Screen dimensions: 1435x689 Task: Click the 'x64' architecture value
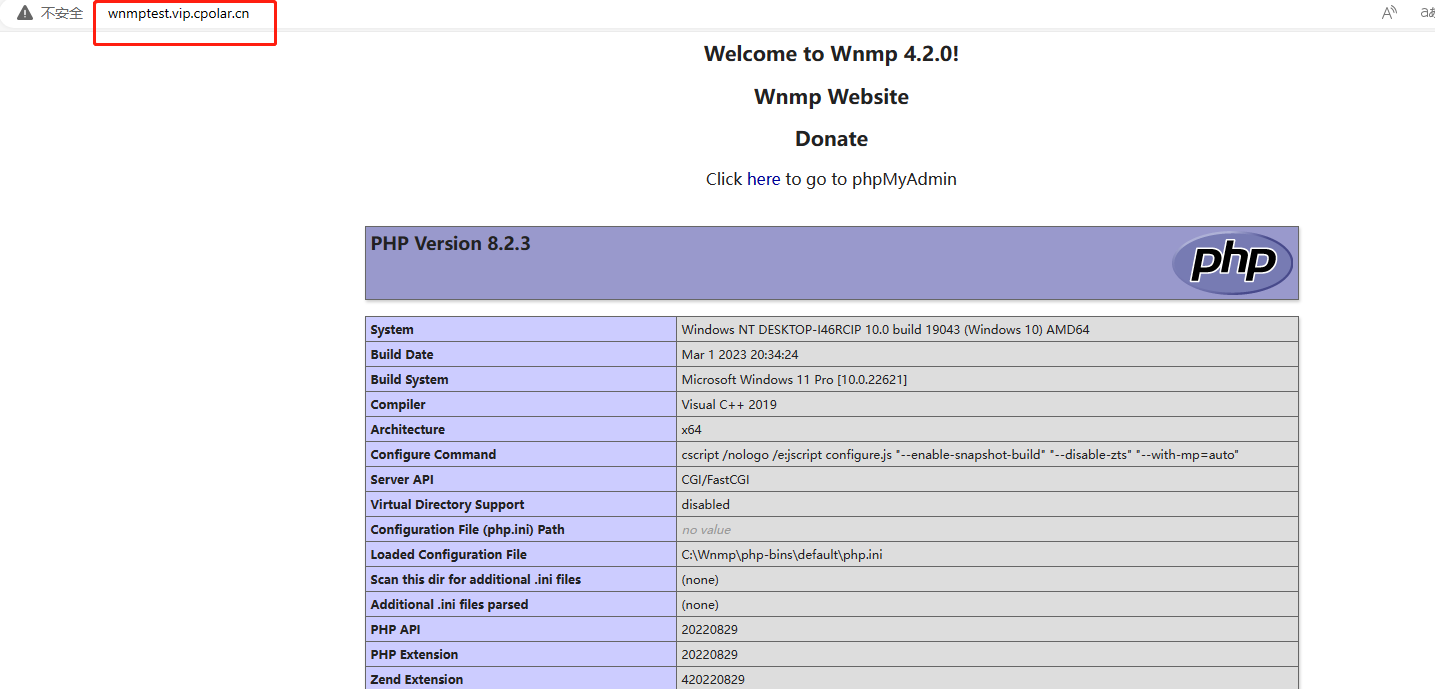[x=692, y=430]
